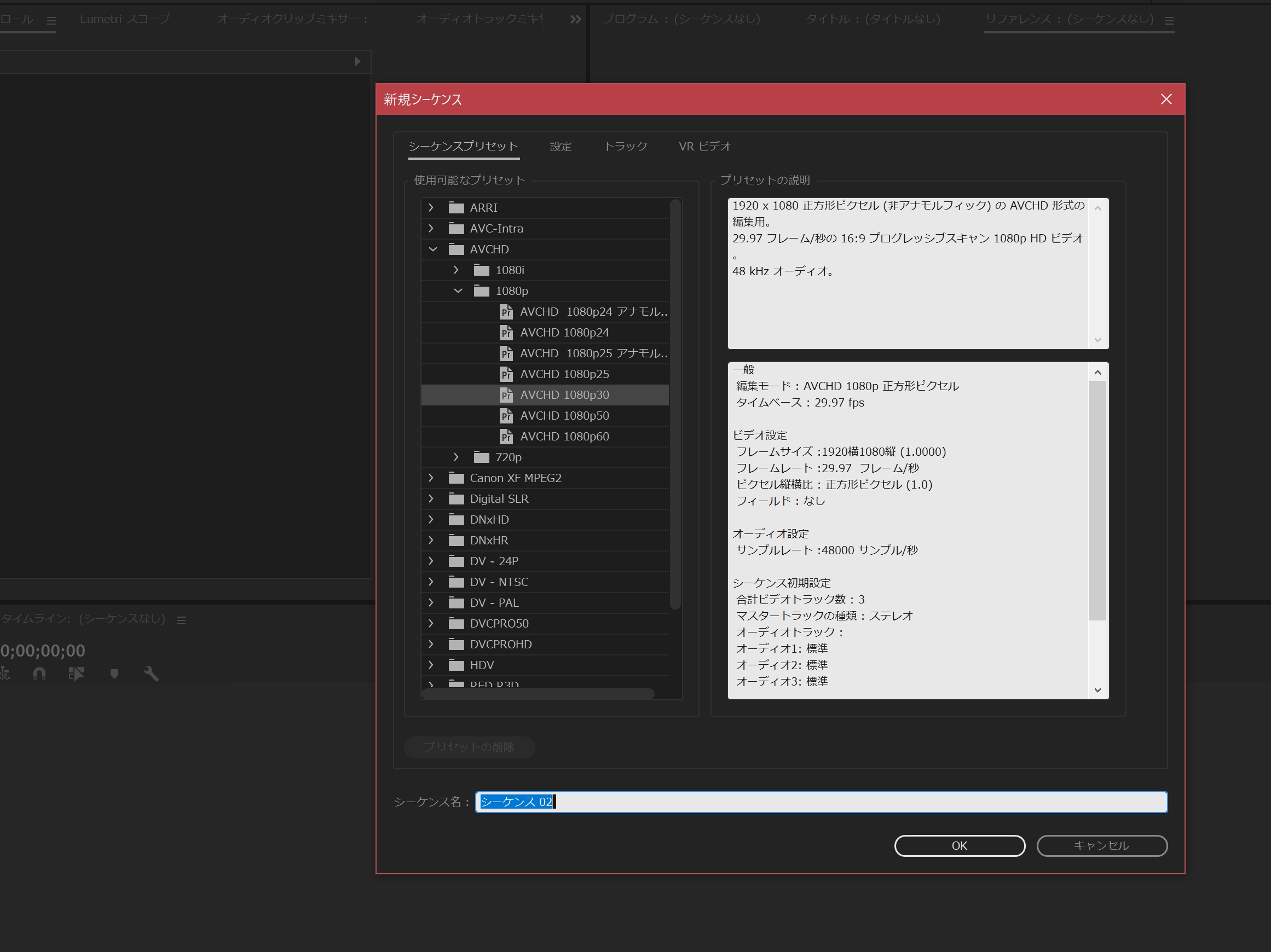
Task: Expand the 1080i subfolder
Action: pyautogui.click(x=456, y=270)
